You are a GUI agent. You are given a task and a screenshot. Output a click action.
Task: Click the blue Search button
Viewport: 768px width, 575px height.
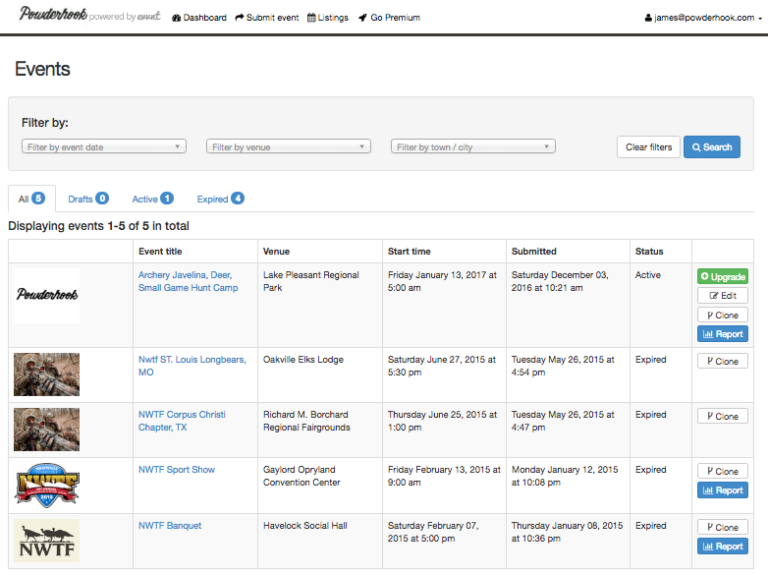(x=711, y=147)
